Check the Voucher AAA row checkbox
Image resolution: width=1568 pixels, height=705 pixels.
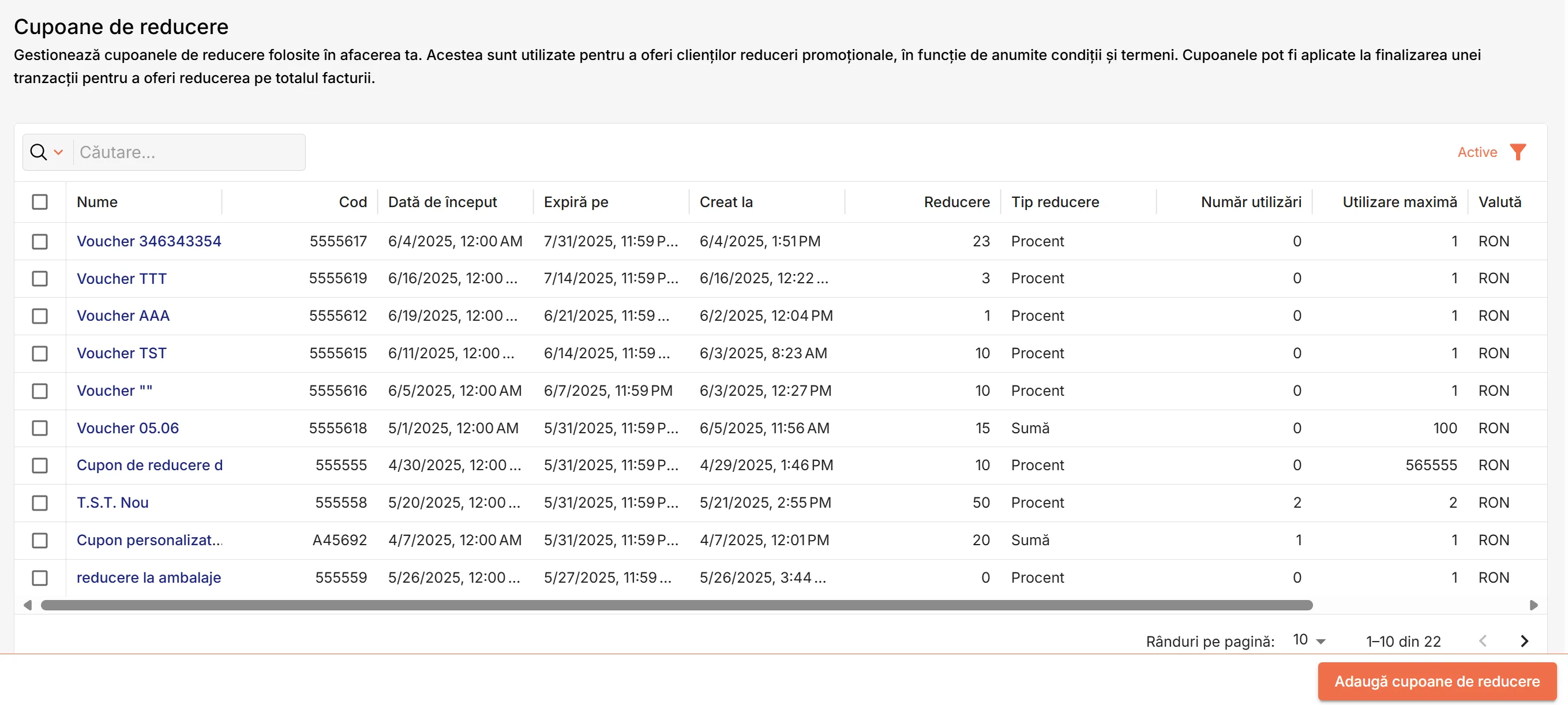(x=40, y=316)
